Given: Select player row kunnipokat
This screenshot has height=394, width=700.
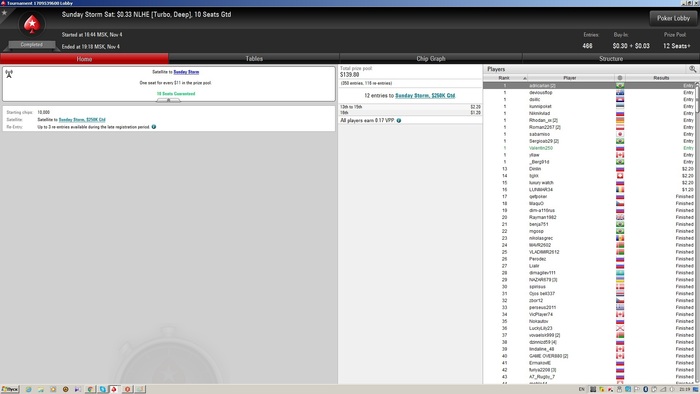Looking at the screenshot, I should (589, 107).
